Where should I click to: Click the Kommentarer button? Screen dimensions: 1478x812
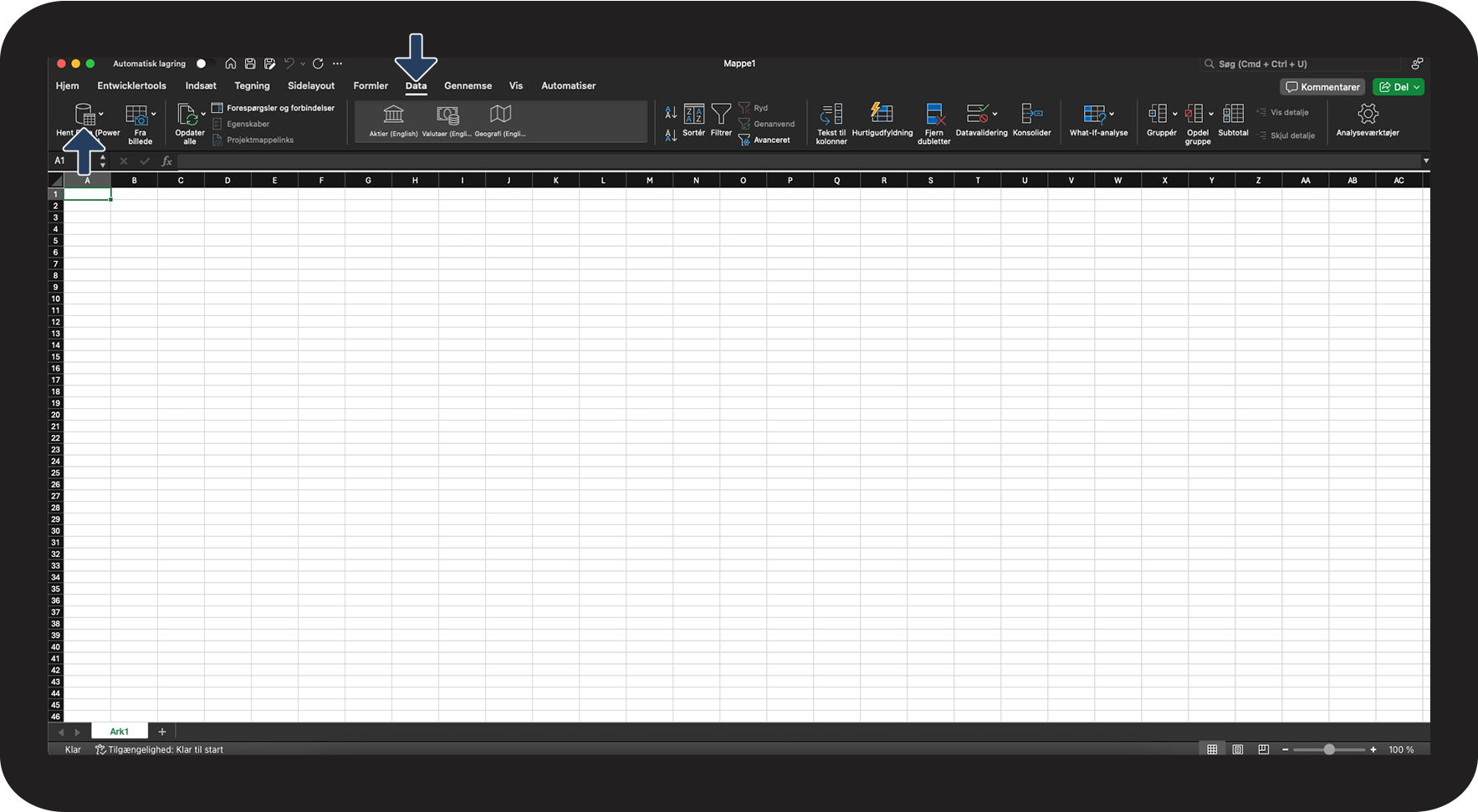pyautogui.click(x=1322, y=87)
